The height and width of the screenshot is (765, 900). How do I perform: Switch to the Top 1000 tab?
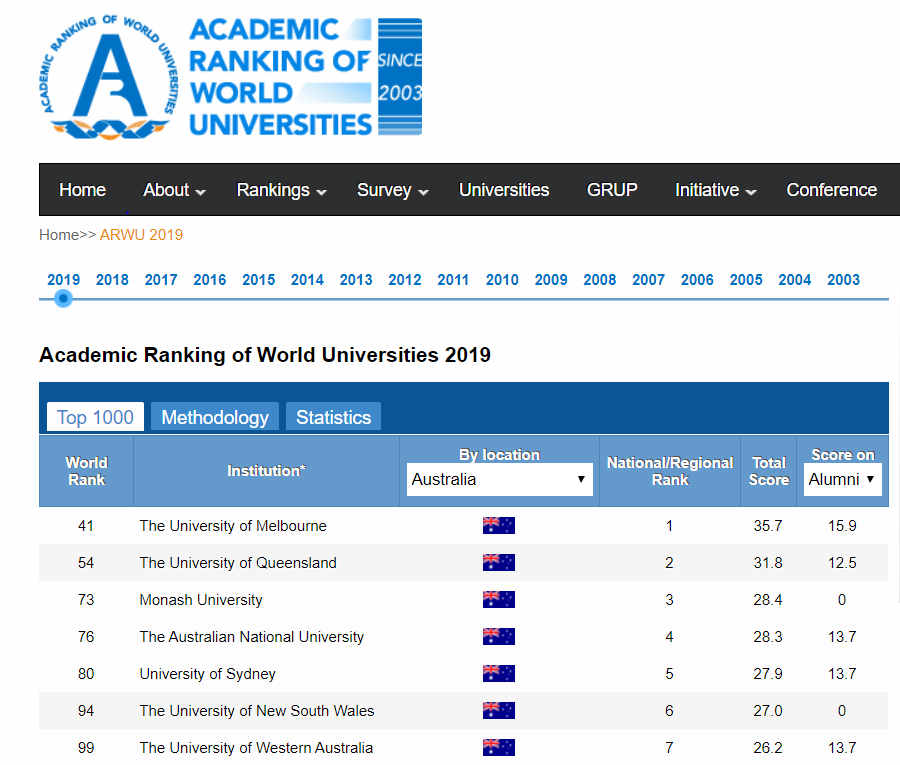pyautogui.click(x=95, y=417)
